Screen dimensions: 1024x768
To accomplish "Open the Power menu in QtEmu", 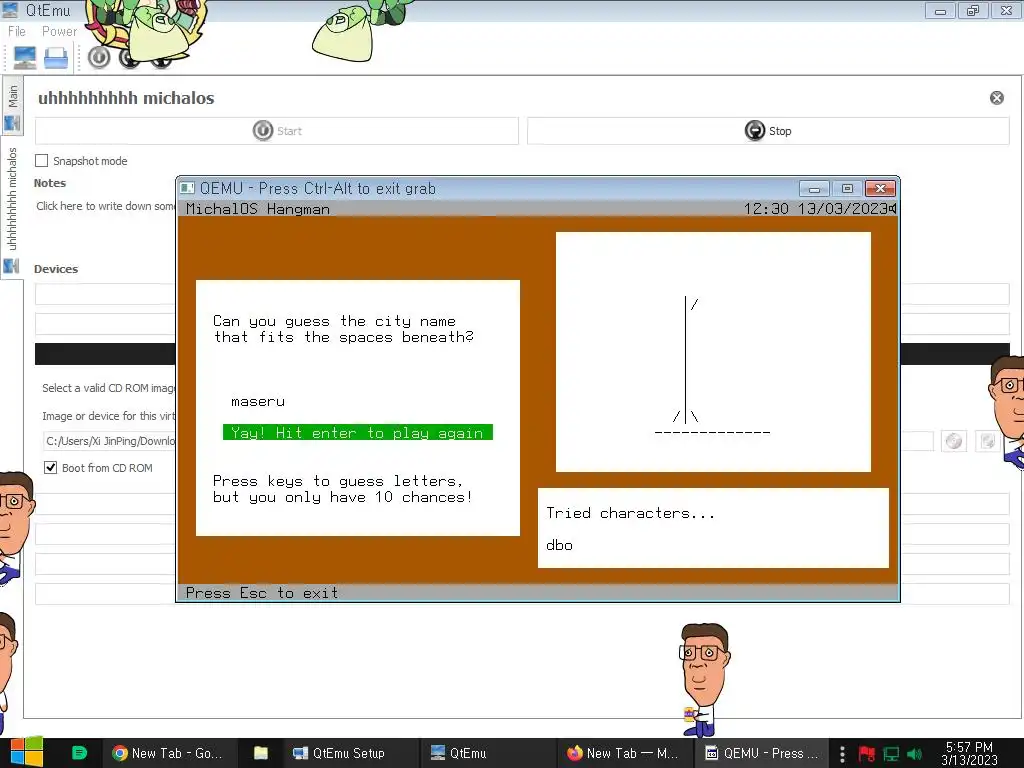I will [59, 31].
